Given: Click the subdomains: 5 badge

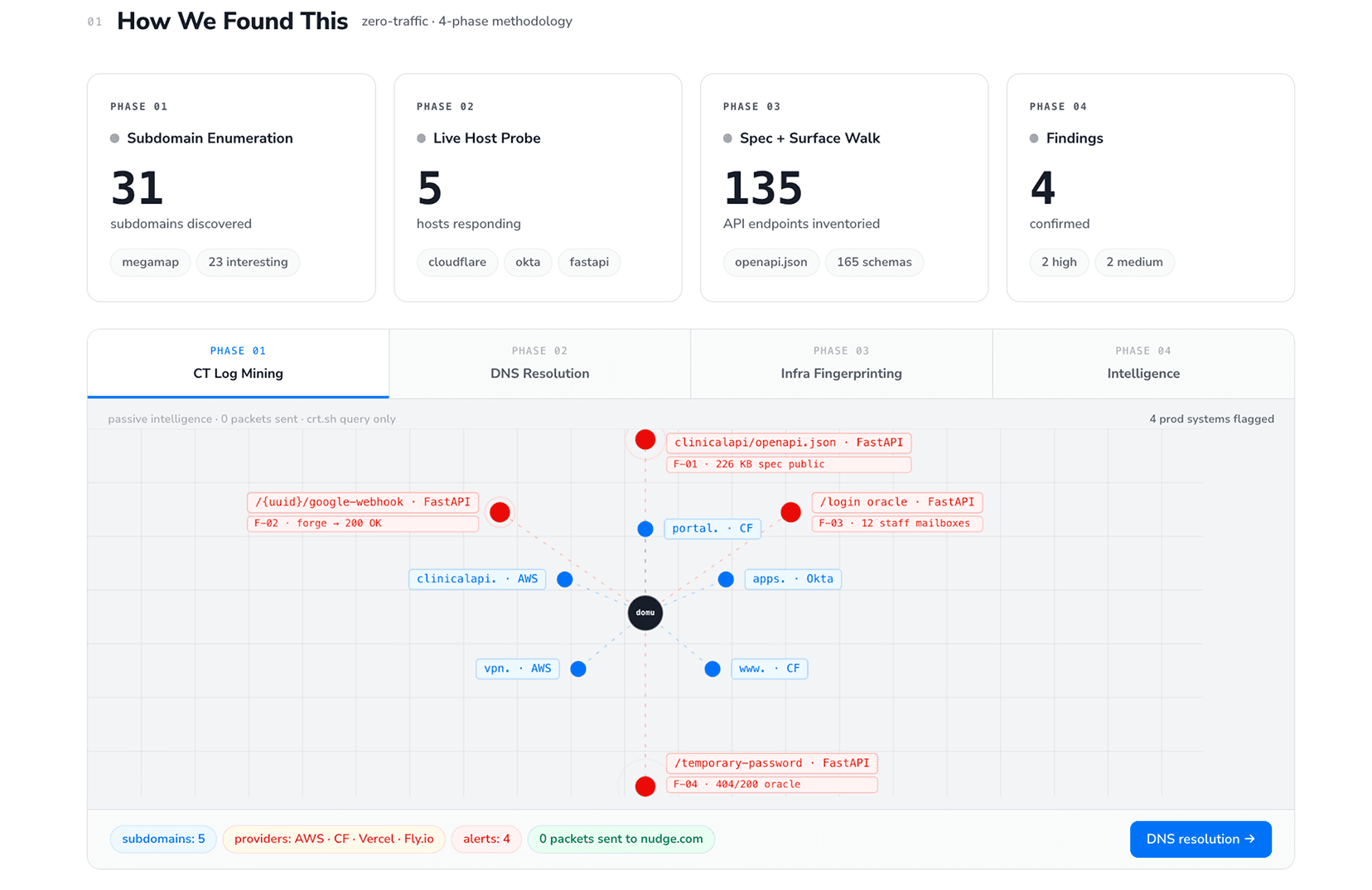Looking at the screenshot, I should [163, 839].
